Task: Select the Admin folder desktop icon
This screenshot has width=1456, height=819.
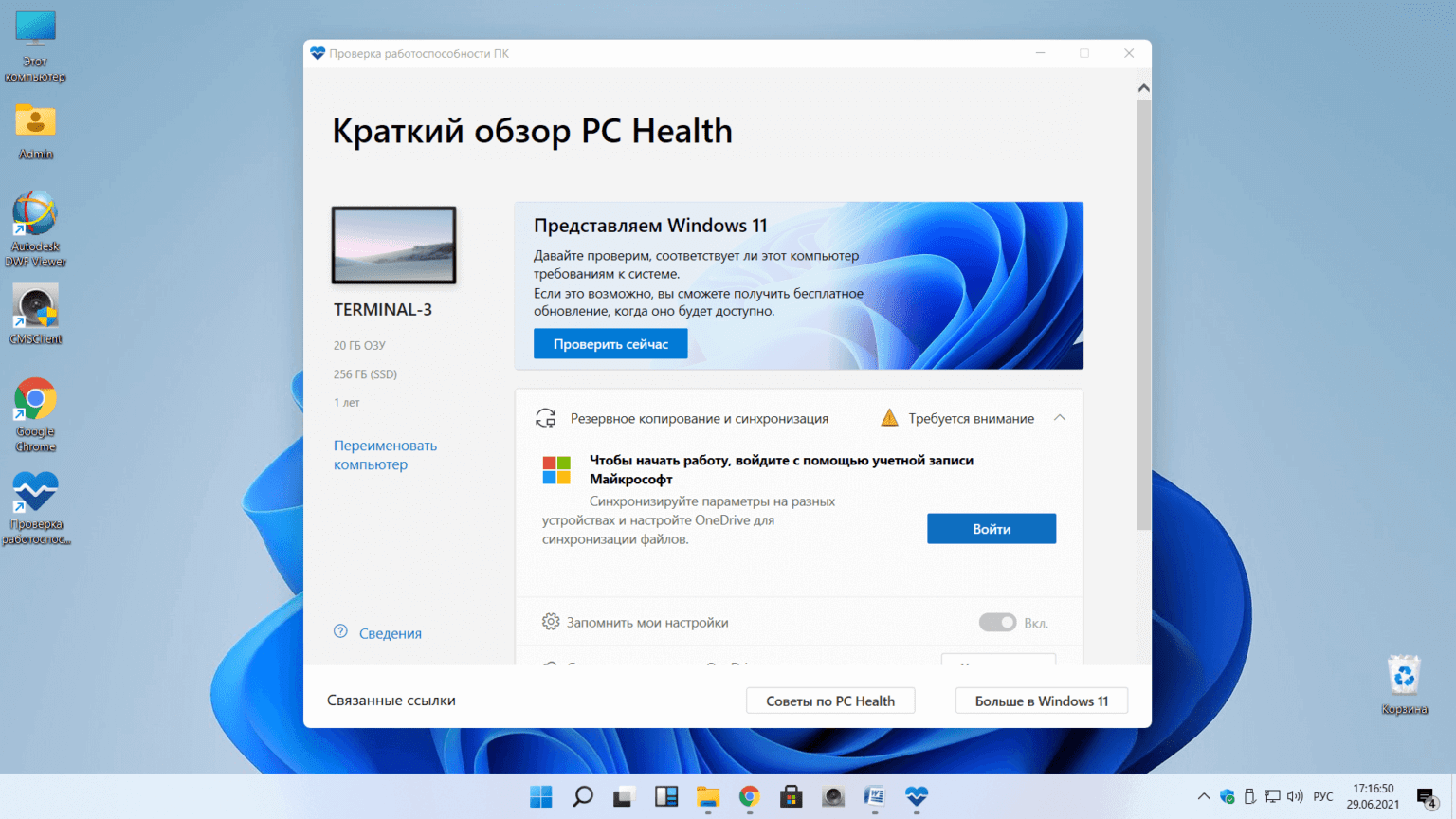Action: [x=35, y=131]
